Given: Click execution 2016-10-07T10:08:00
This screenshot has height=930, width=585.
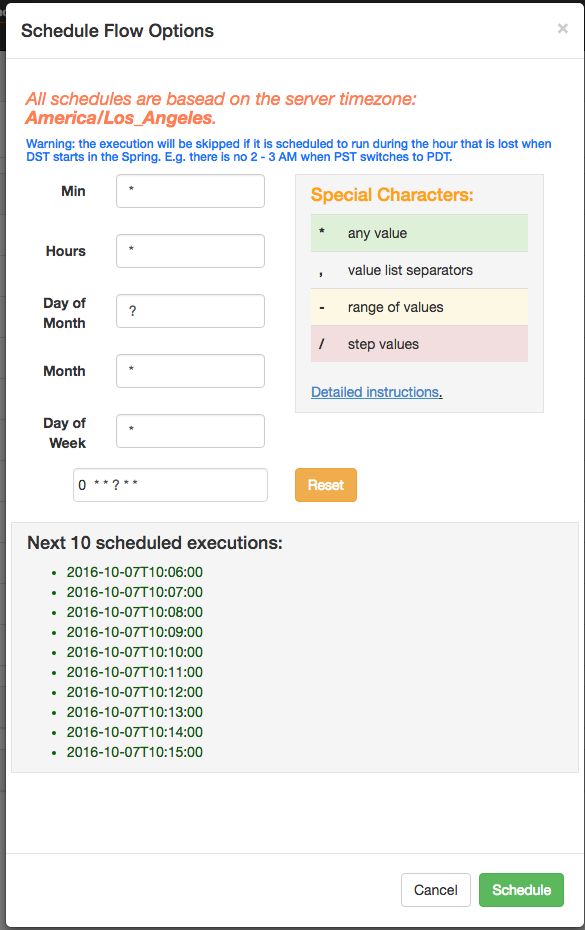Looking at the screenshot, I should pos(135,612).
